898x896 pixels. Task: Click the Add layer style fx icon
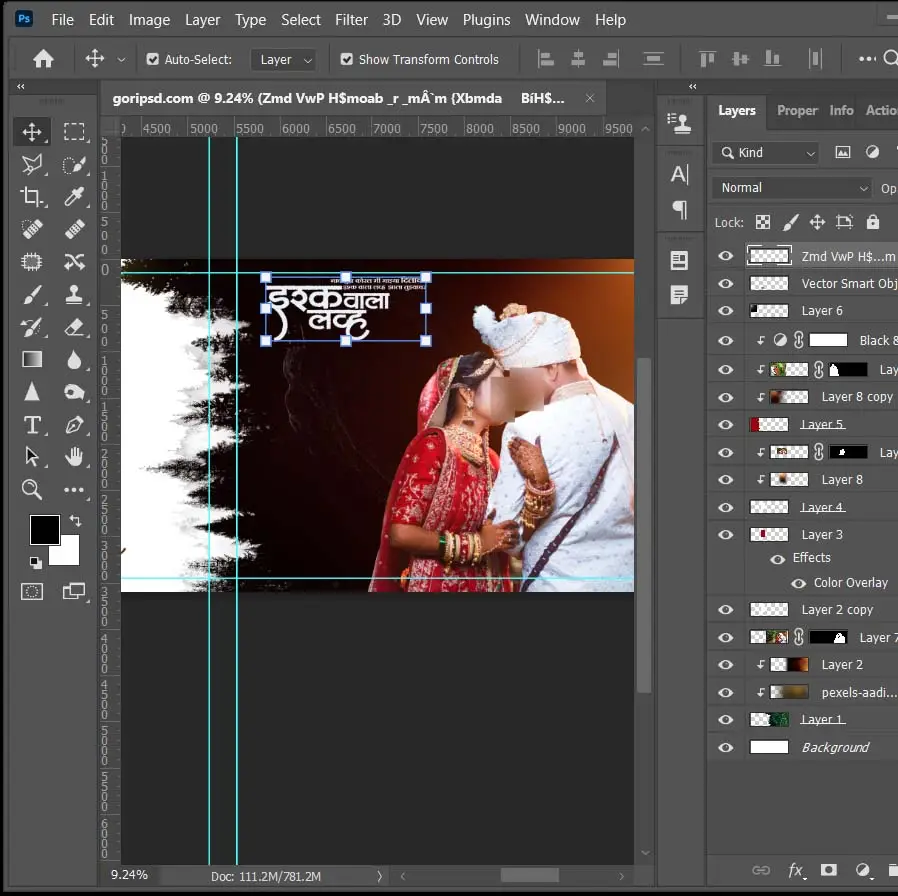pyautogui.click(x=796, y=870)
